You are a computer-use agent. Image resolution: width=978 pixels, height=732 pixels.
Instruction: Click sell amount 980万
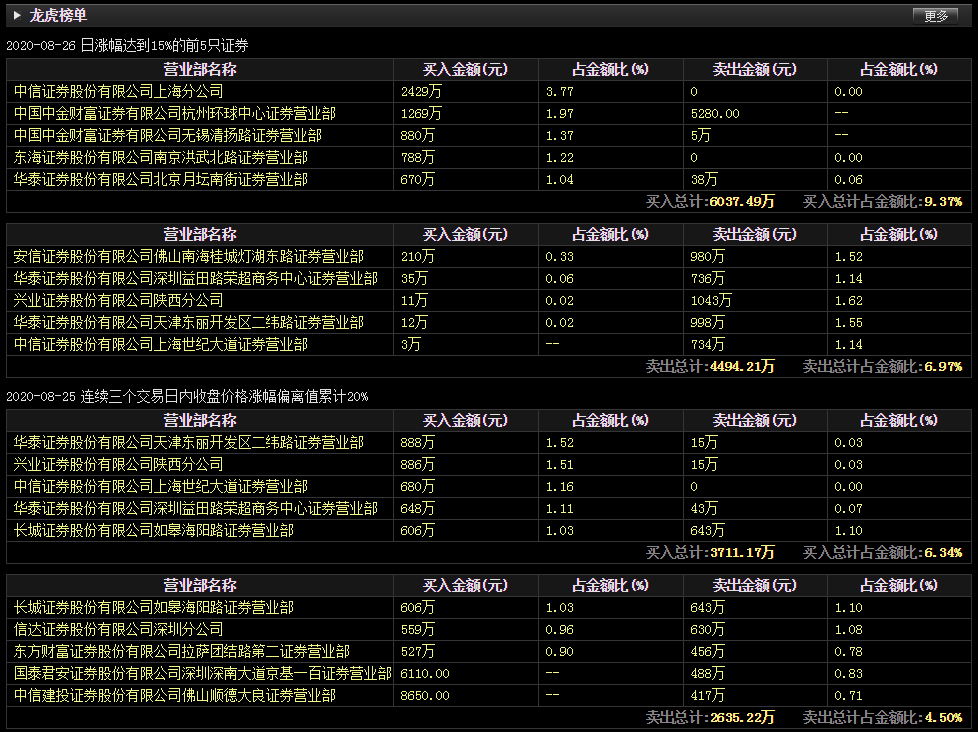click(707, 256)
